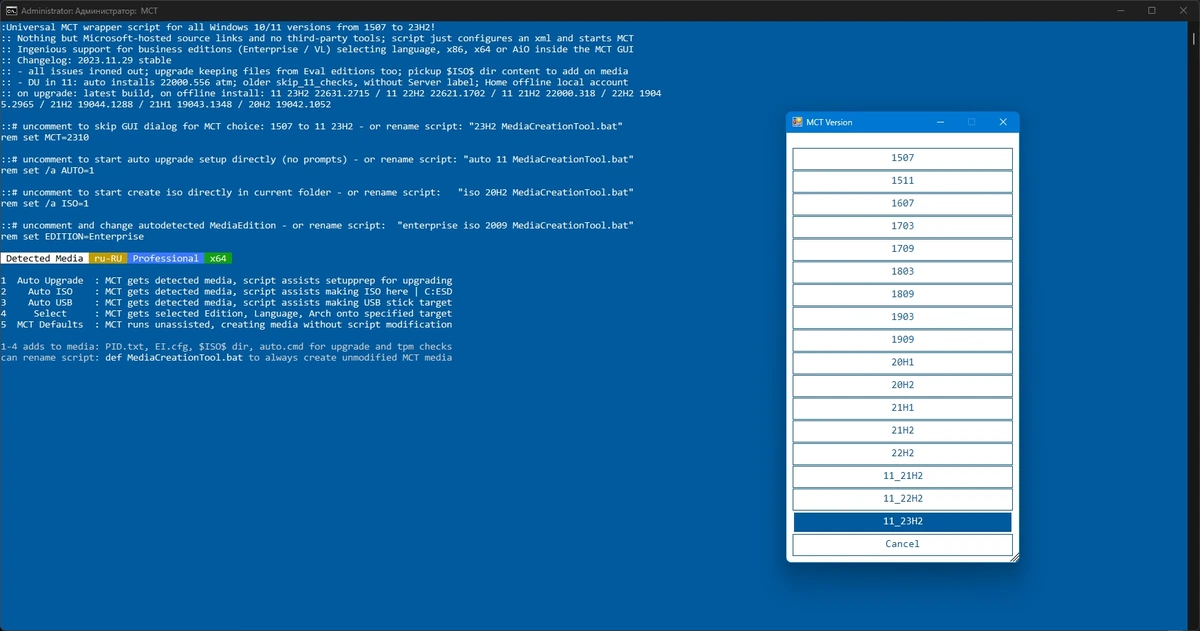Viewport: 1200px width, 631px height.
Task: Cancel the MCT Version dialog
Action: coord(902,544)
